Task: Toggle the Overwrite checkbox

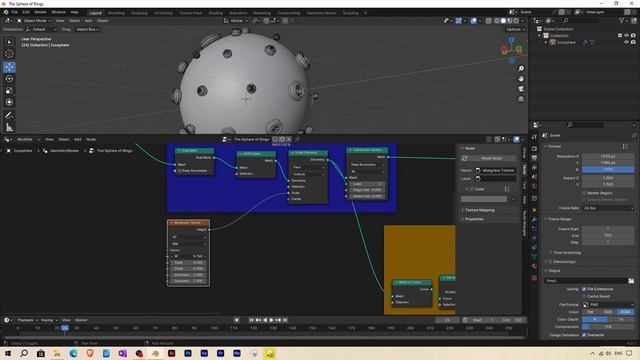Action: (x=584, y=335)
